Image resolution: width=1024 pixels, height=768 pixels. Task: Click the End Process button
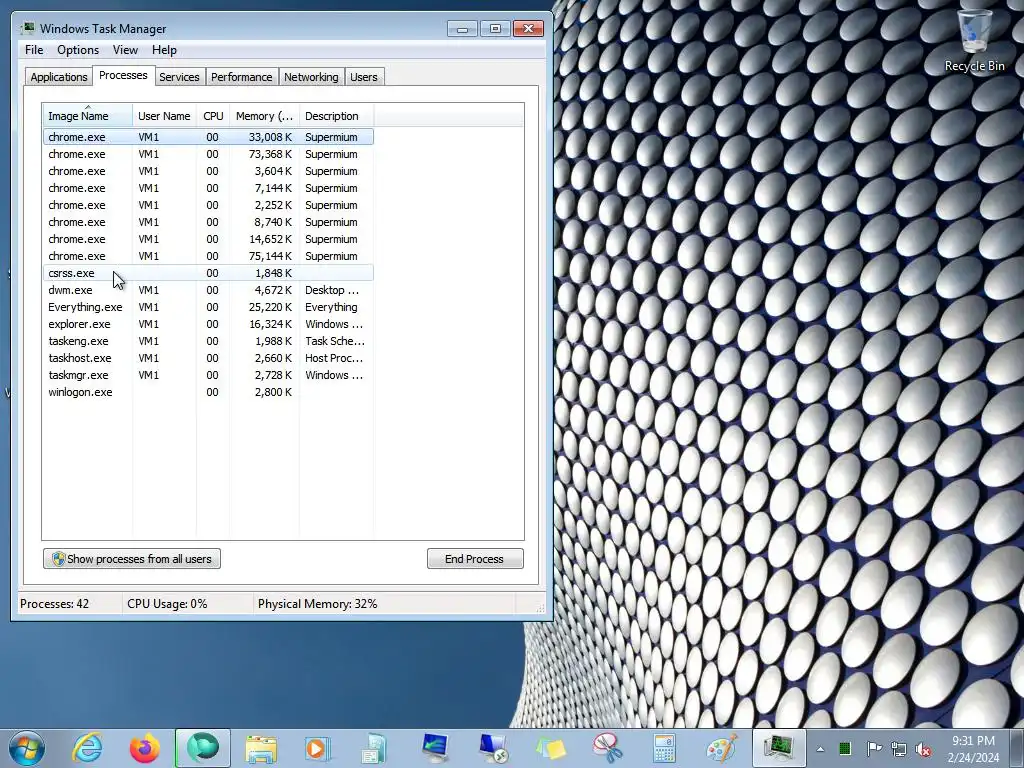[475, 559]
